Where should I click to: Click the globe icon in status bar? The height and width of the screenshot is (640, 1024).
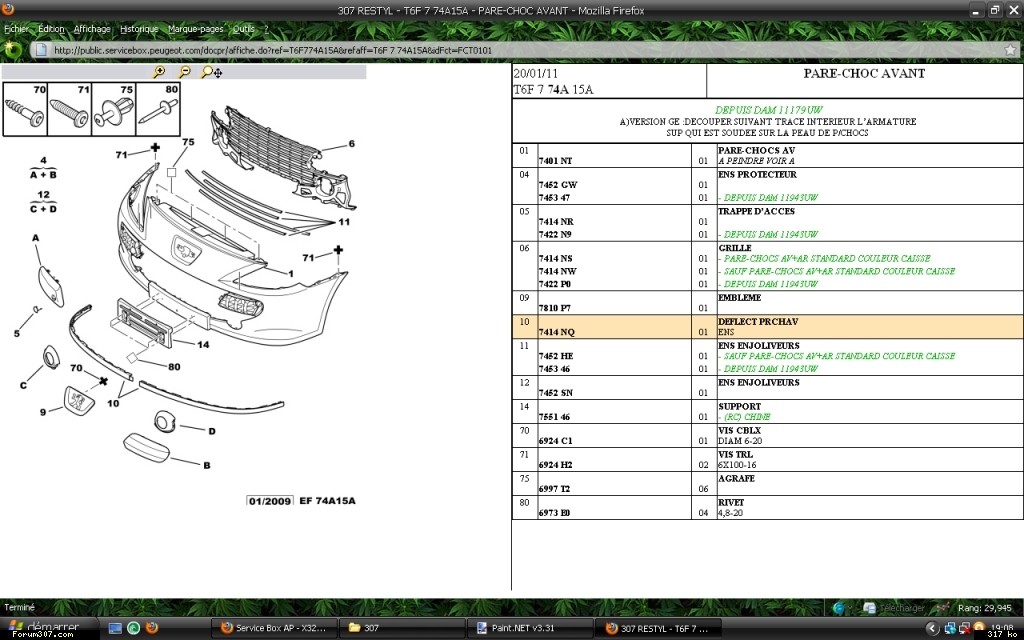click(x=839, y=608)
